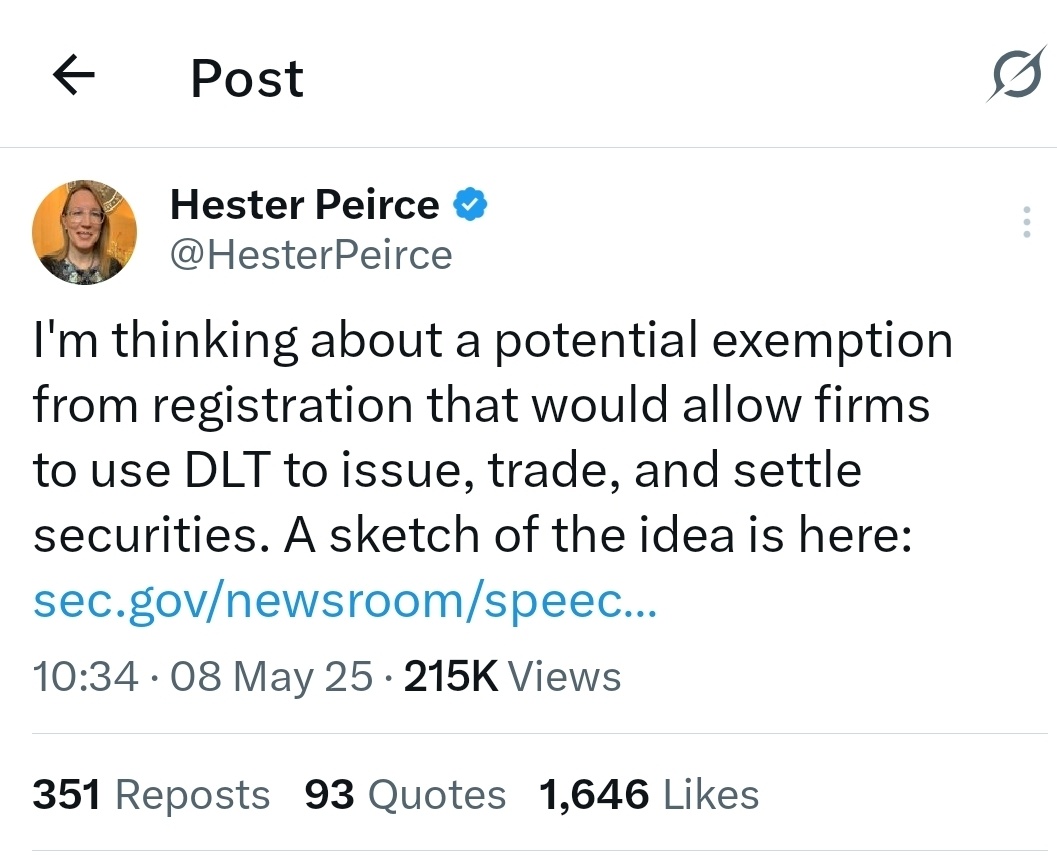1057x858 pixels.
Task: Tap the Post header title
Action: [247, 78]
